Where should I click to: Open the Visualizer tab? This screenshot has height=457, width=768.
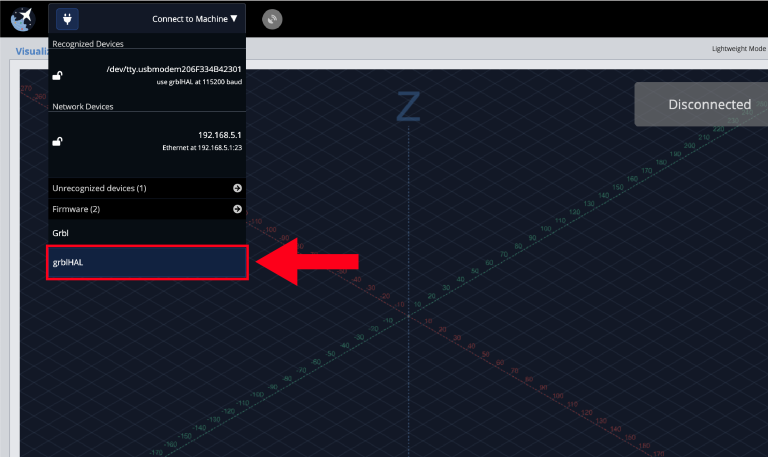(x=32, y=51)
